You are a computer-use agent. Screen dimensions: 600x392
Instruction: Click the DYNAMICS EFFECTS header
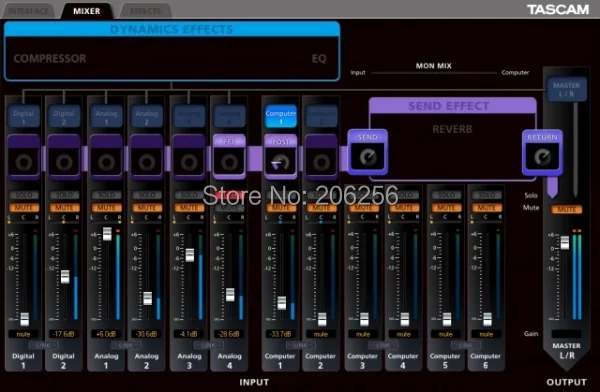tap(172, 29)
